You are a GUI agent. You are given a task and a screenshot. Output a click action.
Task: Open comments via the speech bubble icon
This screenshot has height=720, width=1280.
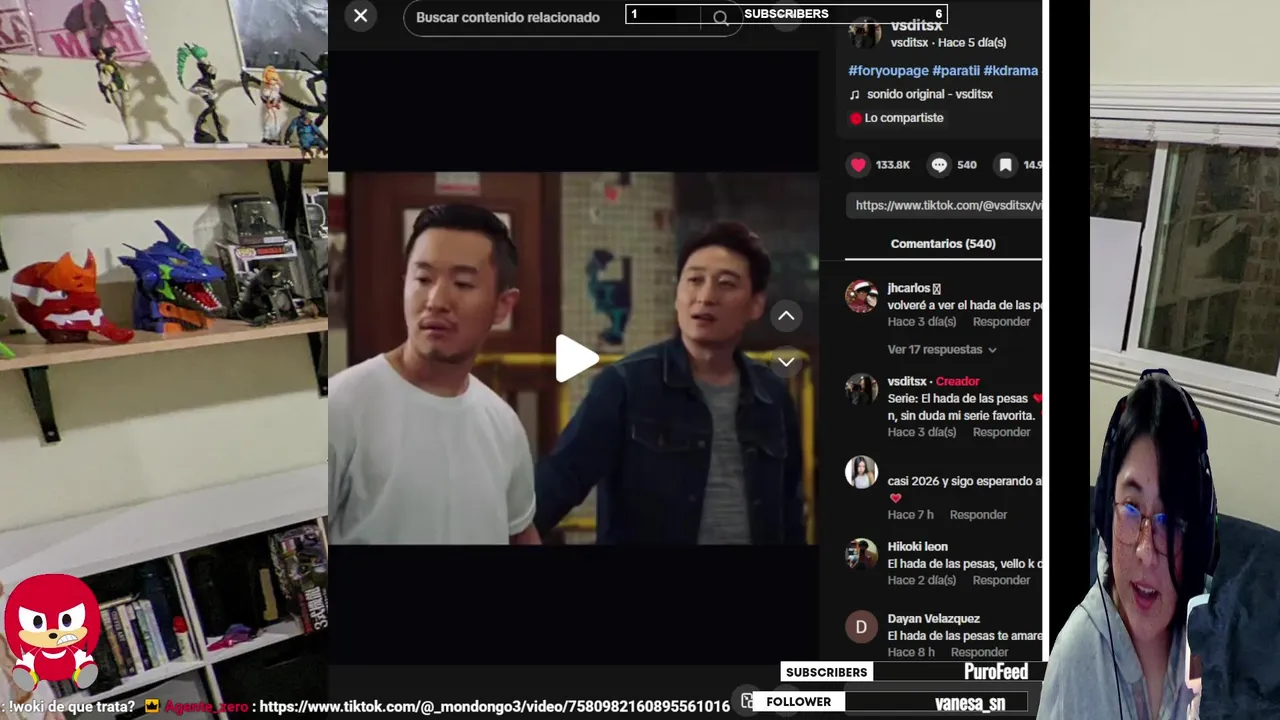[x=939, y=165]
